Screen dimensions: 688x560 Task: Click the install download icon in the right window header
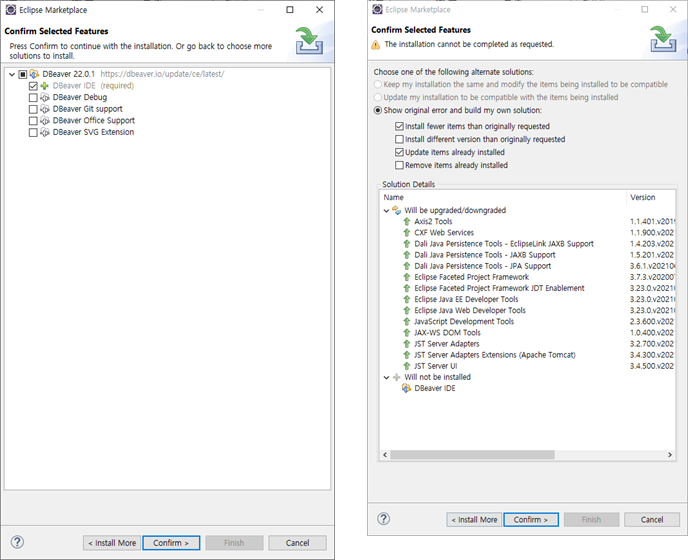(663, 39)
